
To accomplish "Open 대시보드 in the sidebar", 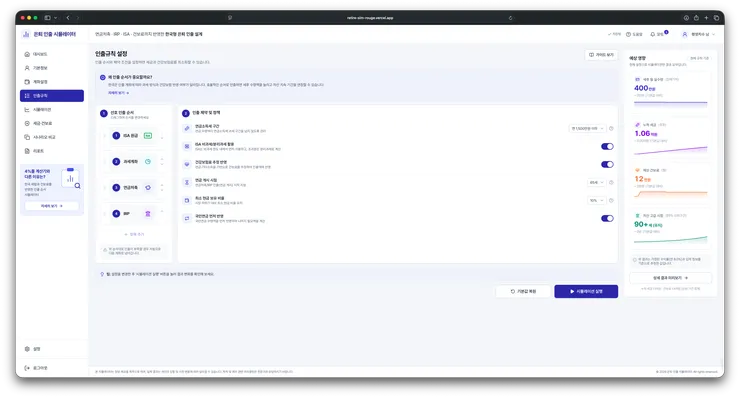I will [x=52, y=54].
